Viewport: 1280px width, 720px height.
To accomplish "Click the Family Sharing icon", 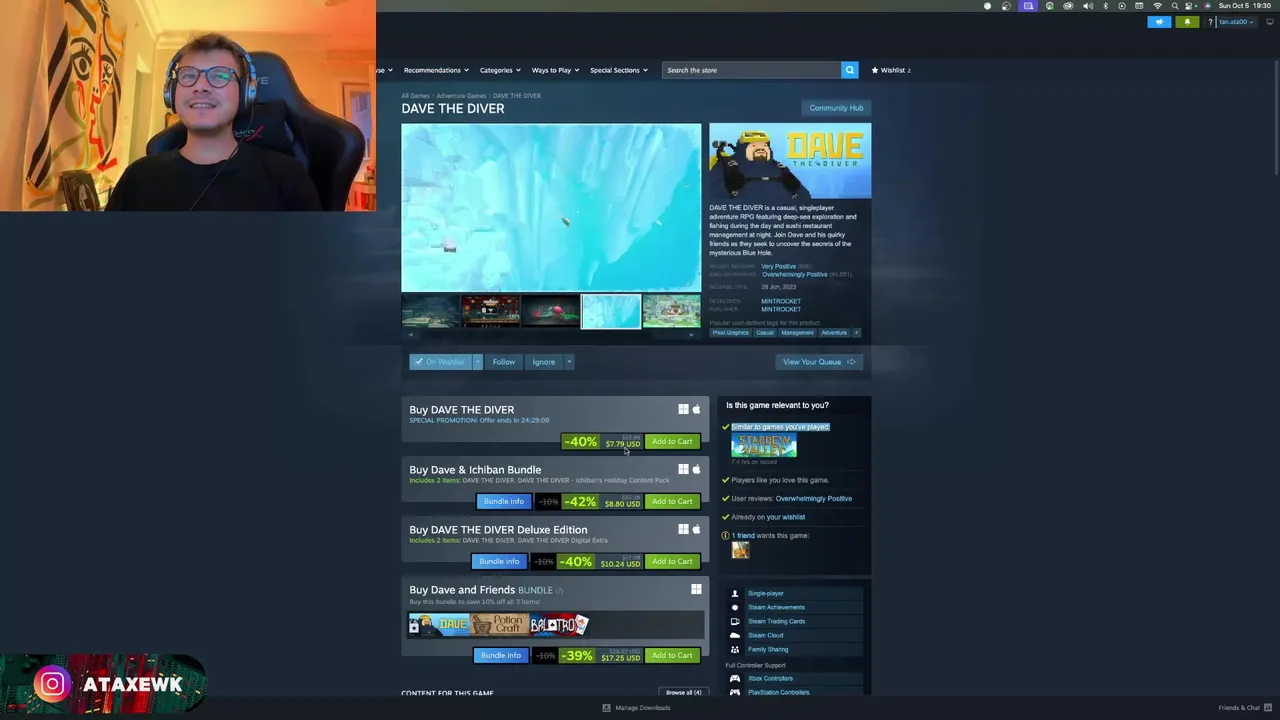I will click(735, 649).
